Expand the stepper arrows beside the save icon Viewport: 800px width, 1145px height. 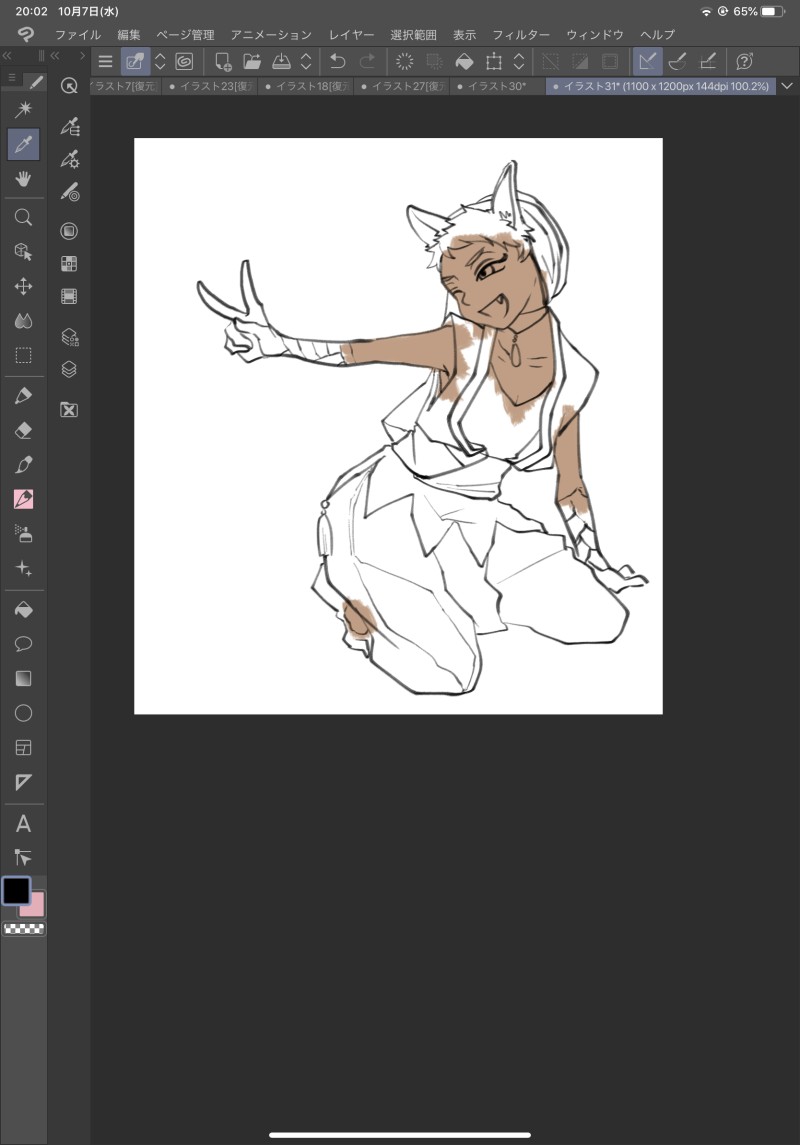[307, 61]
